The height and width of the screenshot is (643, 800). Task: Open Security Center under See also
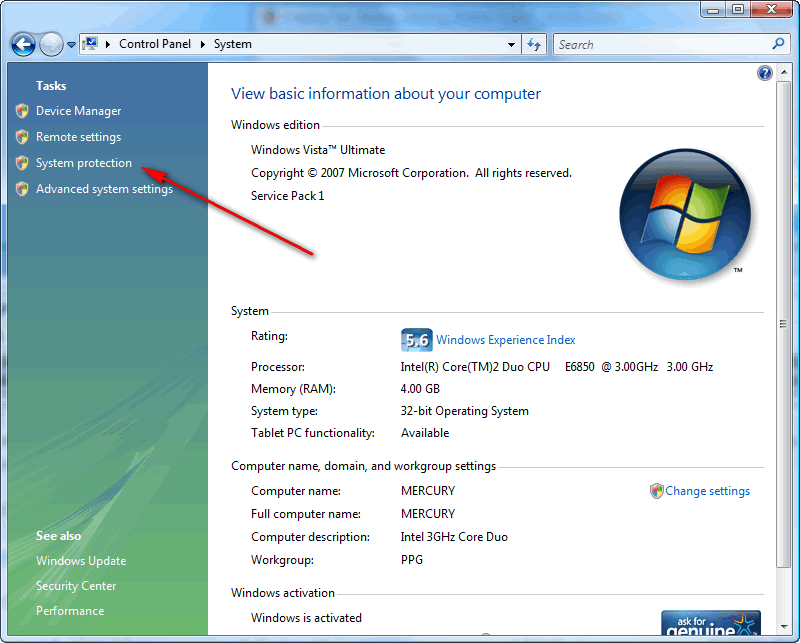pyautogui.click(x=76, y=586)
